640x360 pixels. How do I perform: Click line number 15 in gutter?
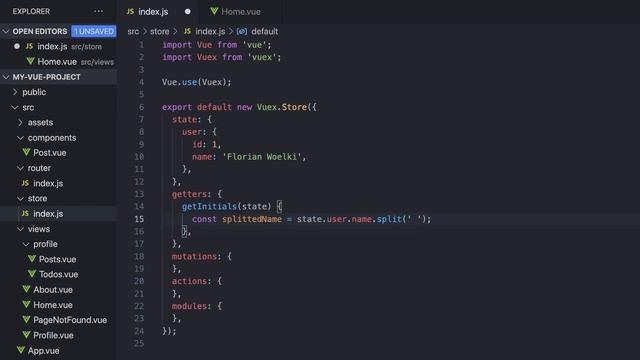(x=139, y=219)
